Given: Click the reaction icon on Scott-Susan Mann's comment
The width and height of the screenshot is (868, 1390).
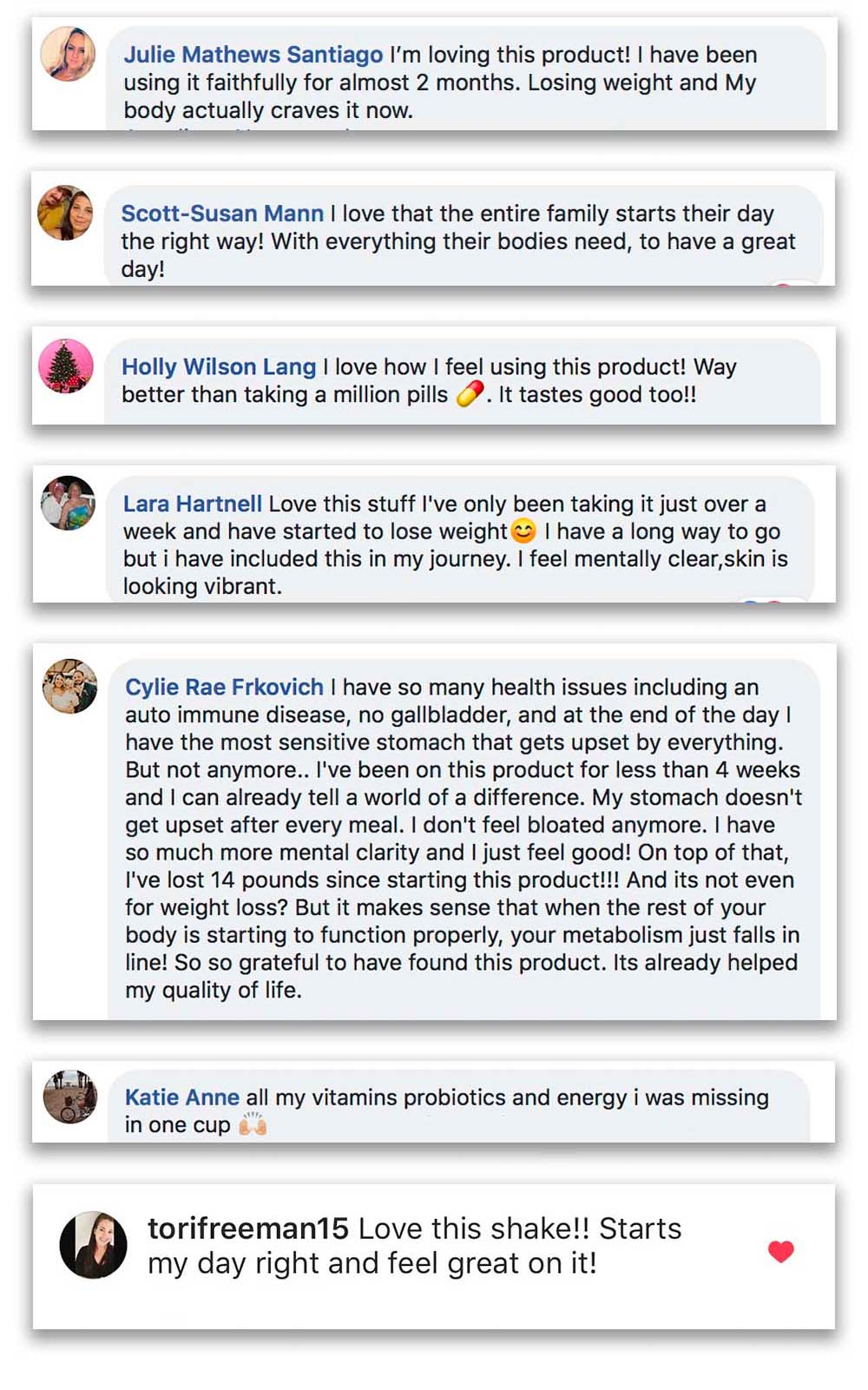Looking at the screenshot, I should click(784, 283).
